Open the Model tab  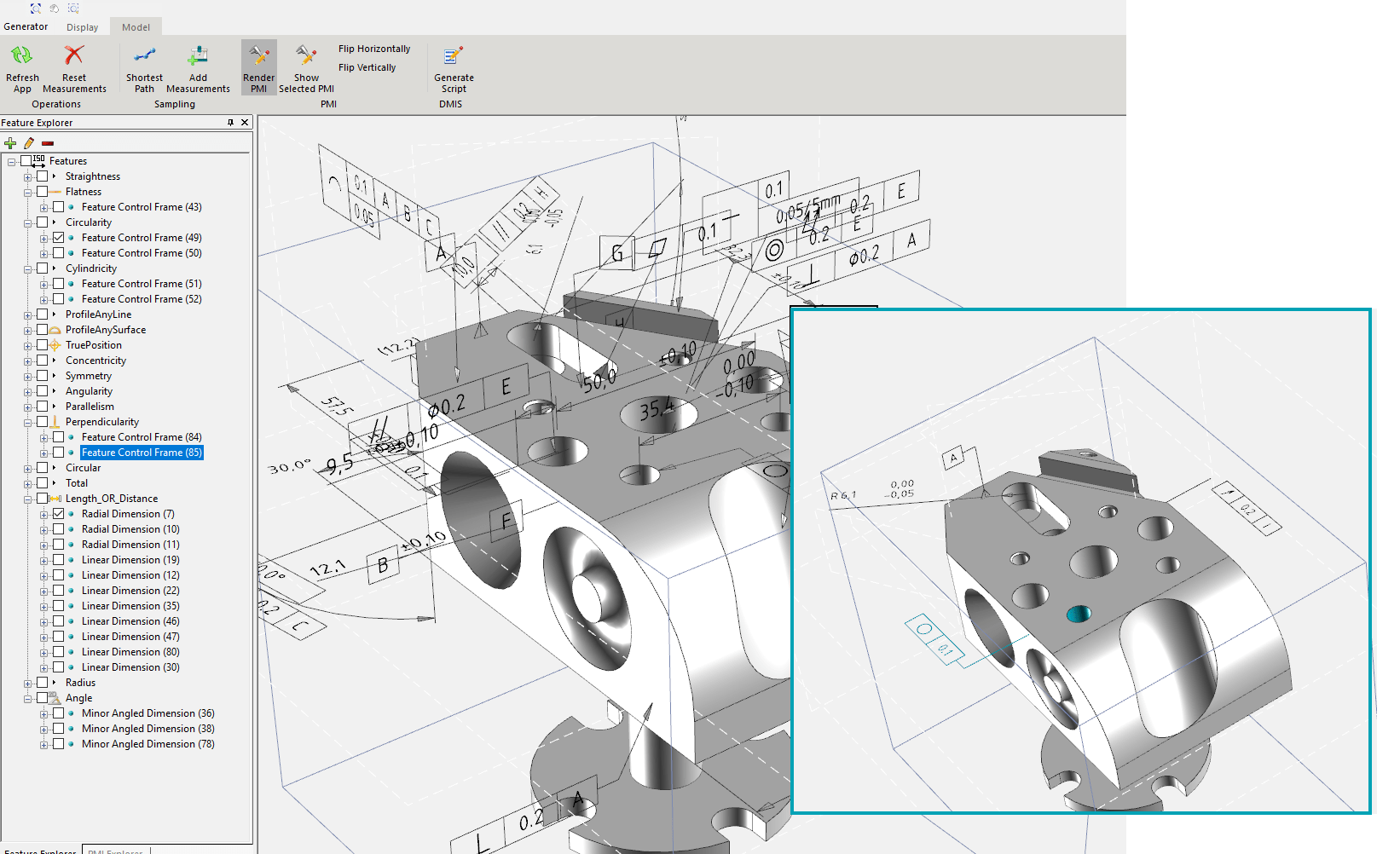tap(136, 27)
